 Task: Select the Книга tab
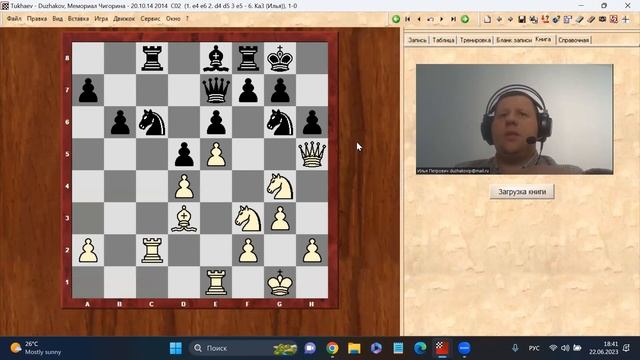[x=543, y=39]
